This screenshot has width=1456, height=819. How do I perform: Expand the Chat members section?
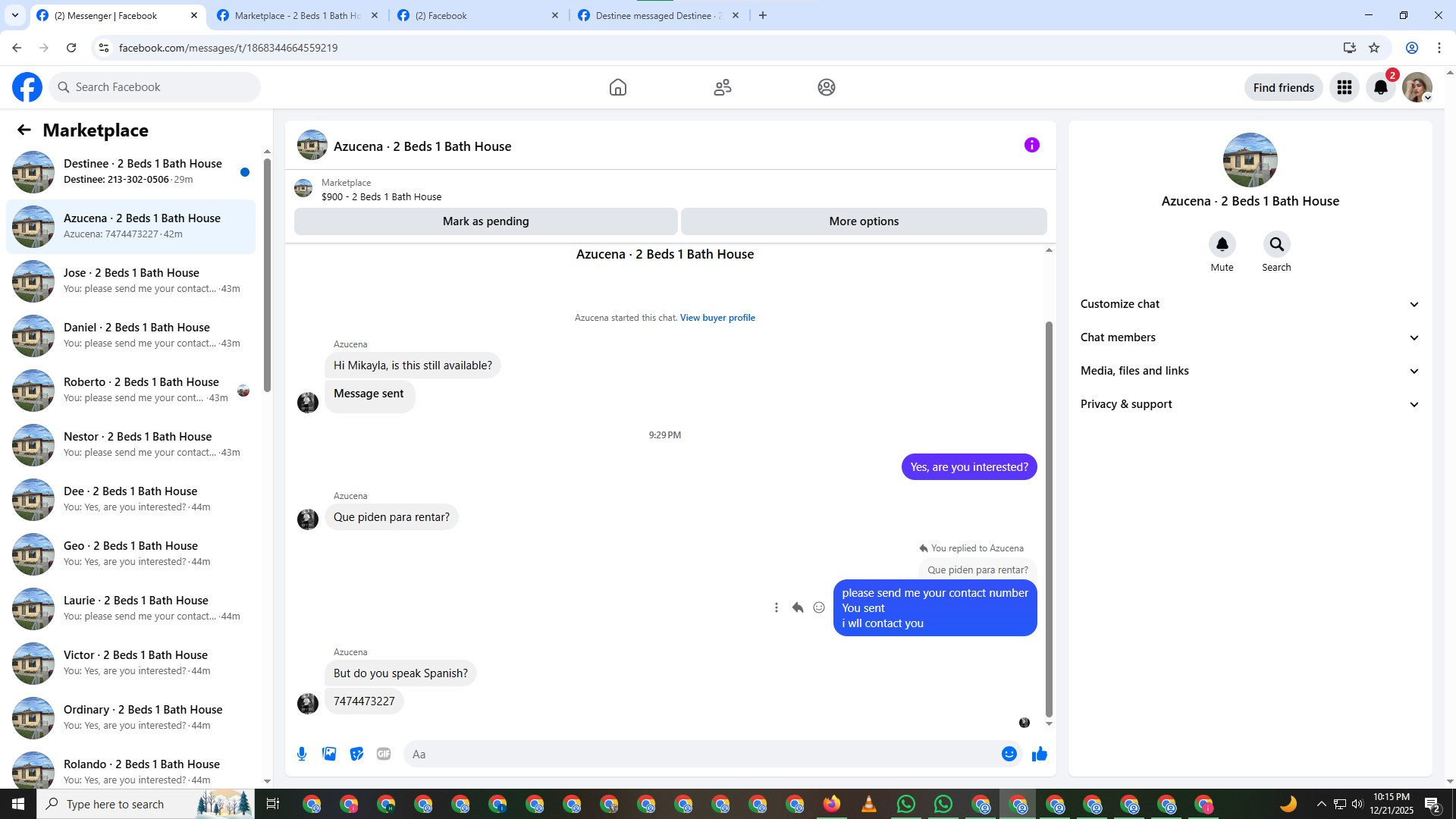(x=1250, y=337)
